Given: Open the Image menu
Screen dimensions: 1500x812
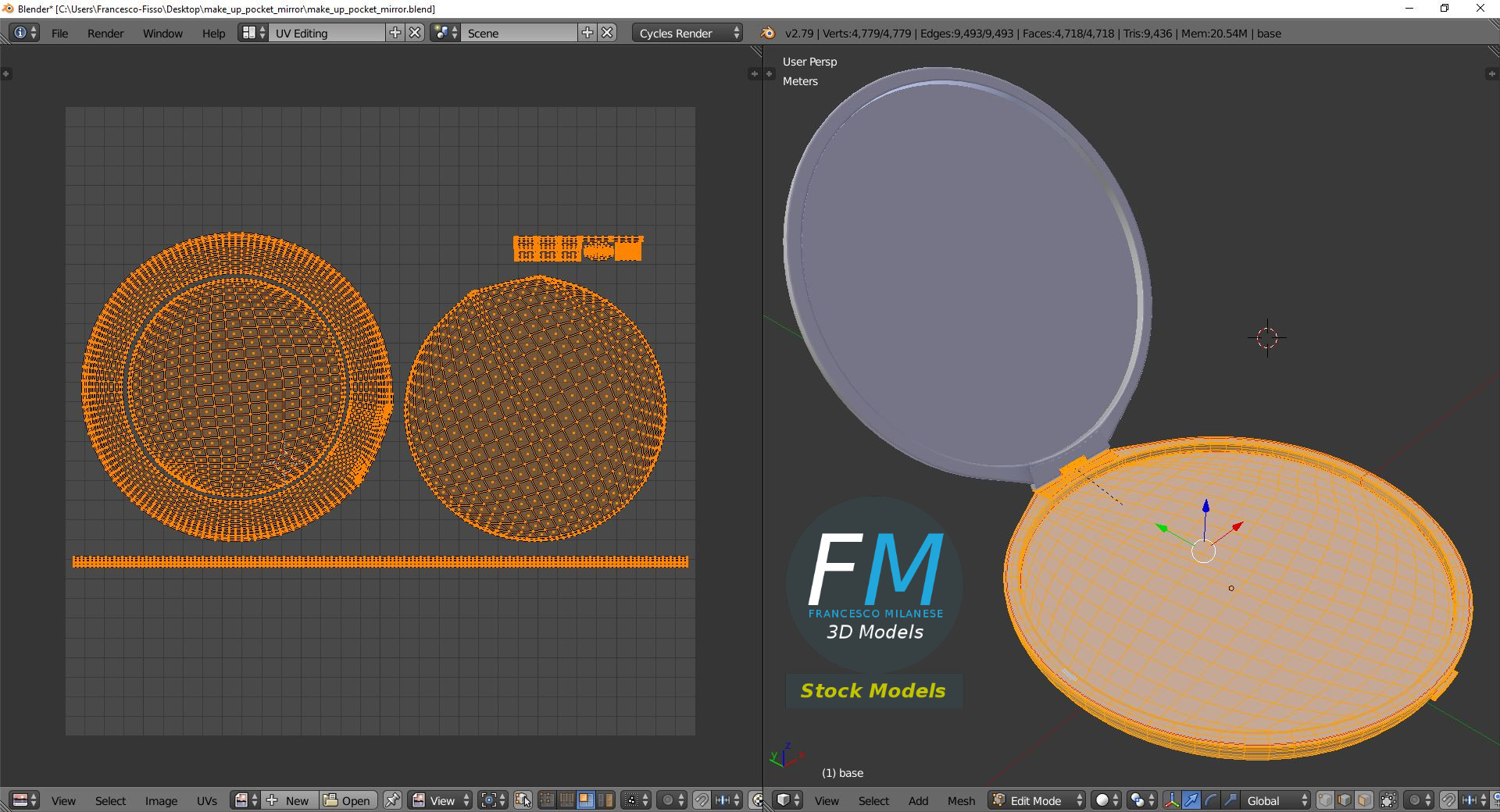Looking at the screenshot, I should click(x=161, y=801).
